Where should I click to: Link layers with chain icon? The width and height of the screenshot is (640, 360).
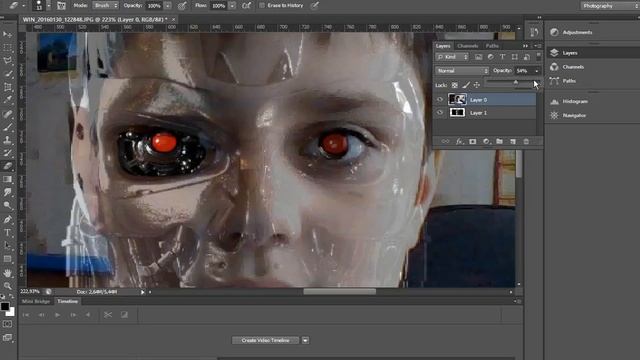[x=445, y=141]
